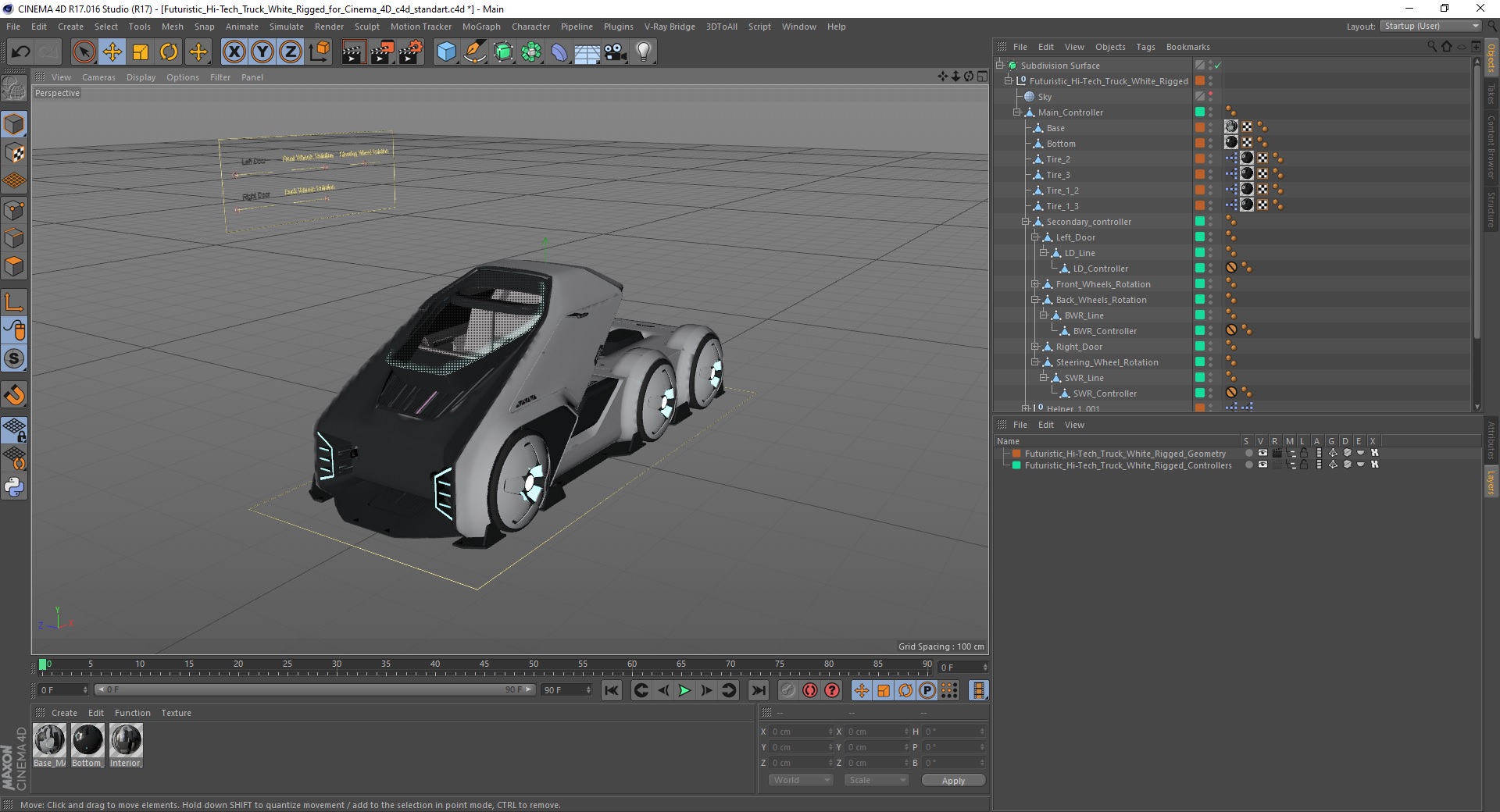This screenshot has width=1500, height=812.
Task: Collapse the Main_Controller tree node
Action: (x=1017, y=112)
